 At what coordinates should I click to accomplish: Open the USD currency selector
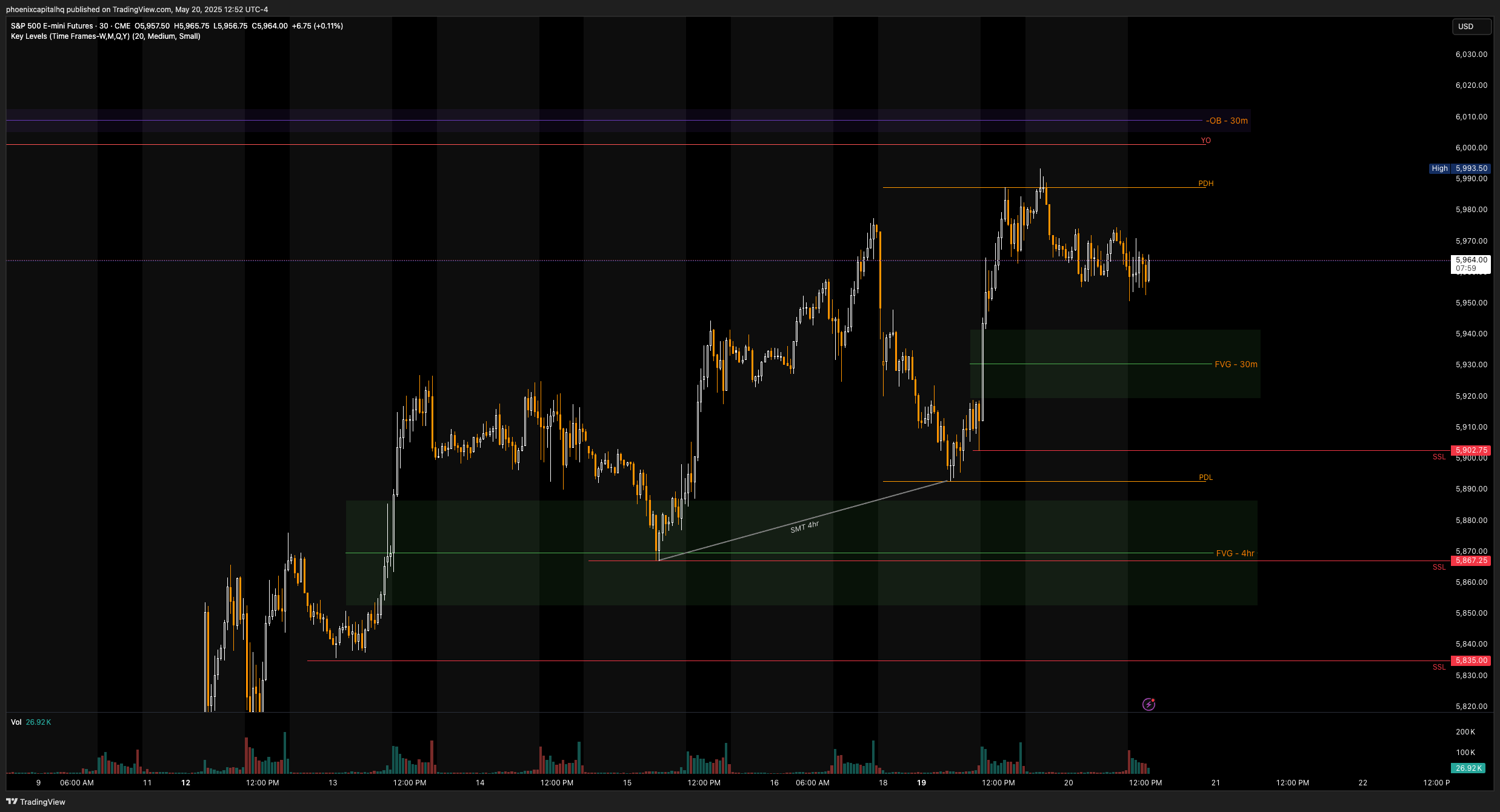pos(1471,27)
